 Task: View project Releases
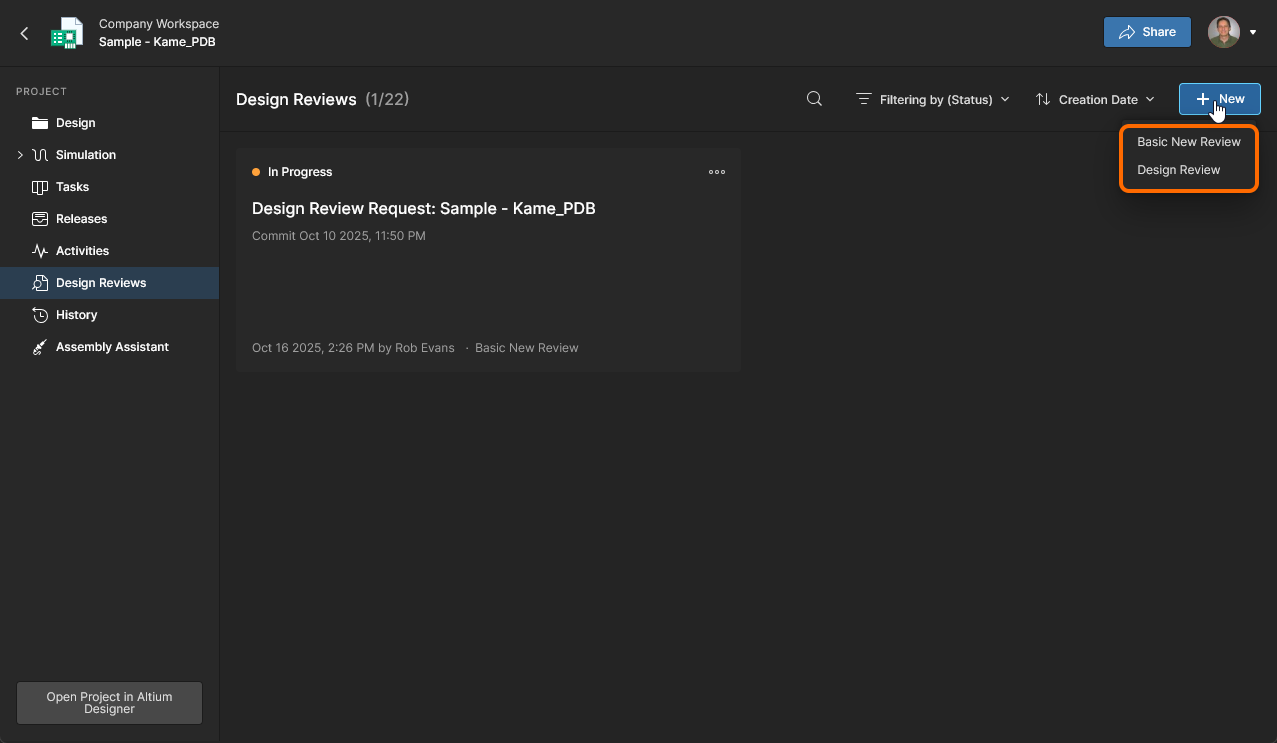tap(81, 218)
